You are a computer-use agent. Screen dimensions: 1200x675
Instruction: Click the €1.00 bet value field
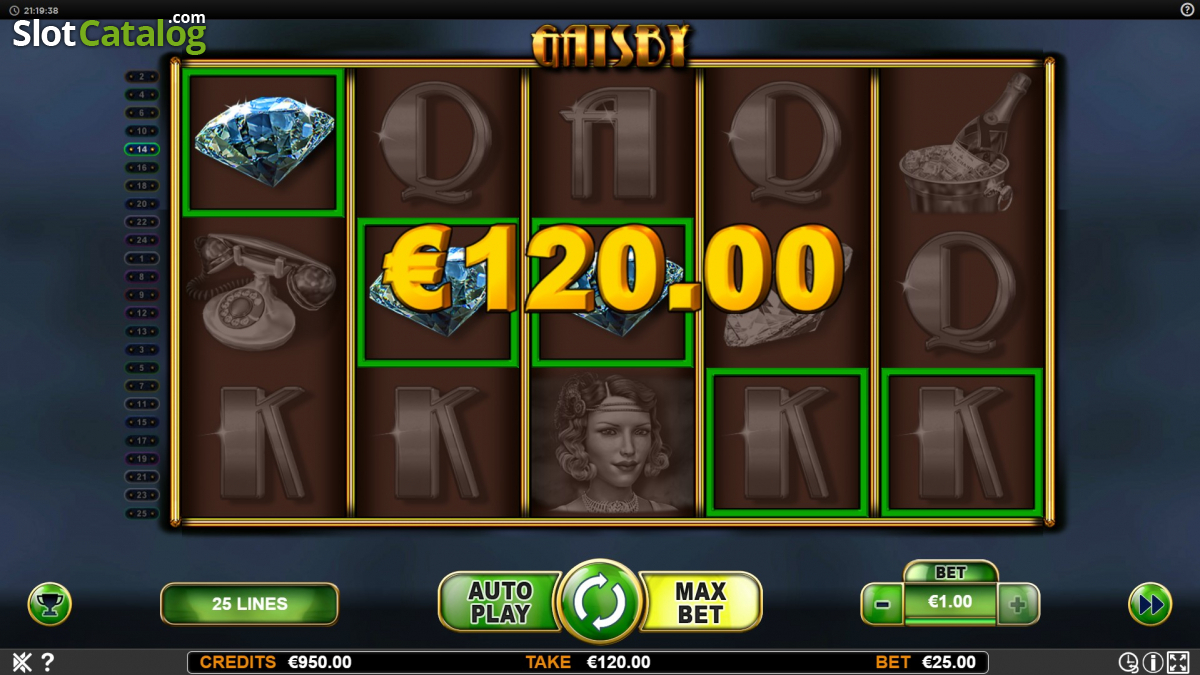(950, 603)
